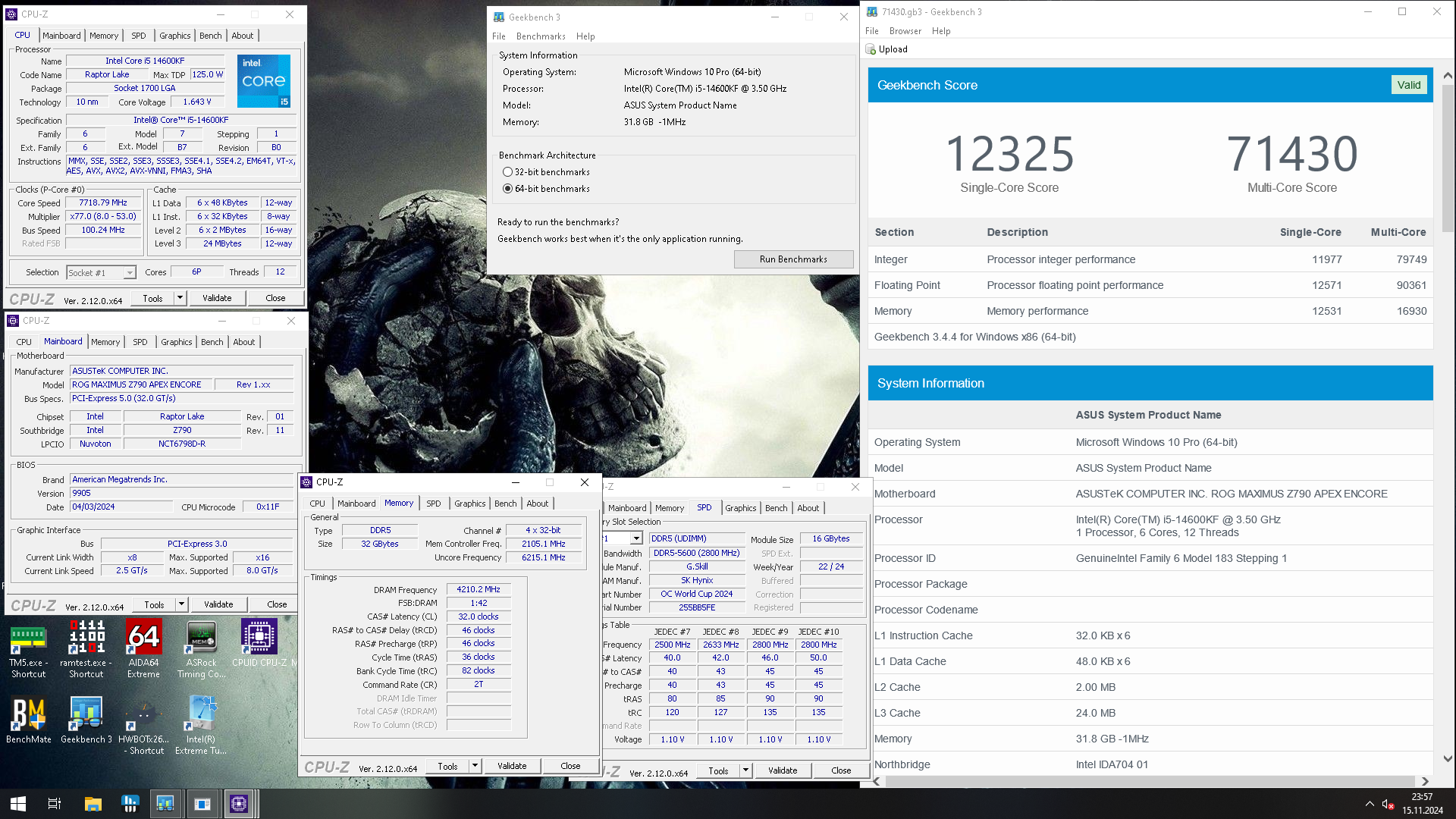Show hidden system tray icons

(1370, 804)
